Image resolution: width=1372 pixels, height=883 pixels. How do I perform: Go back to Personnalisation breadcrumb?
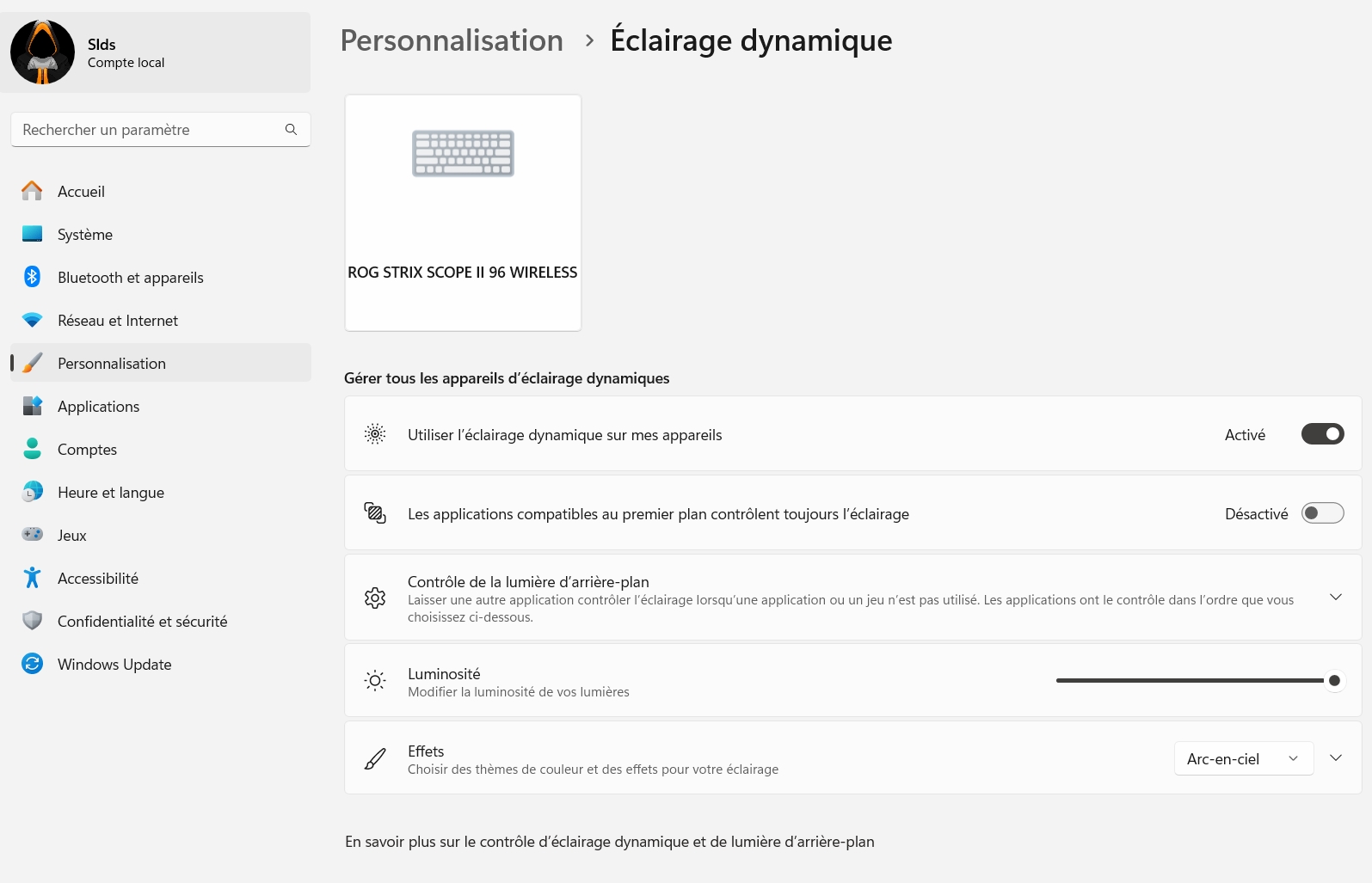(x=452, y=40)
